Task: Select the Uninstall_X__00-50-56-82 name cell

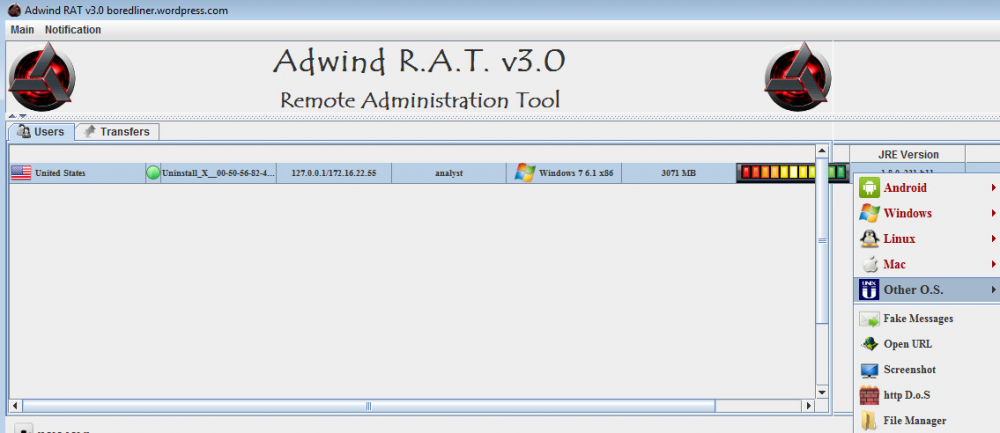Action: click(218, 173)
